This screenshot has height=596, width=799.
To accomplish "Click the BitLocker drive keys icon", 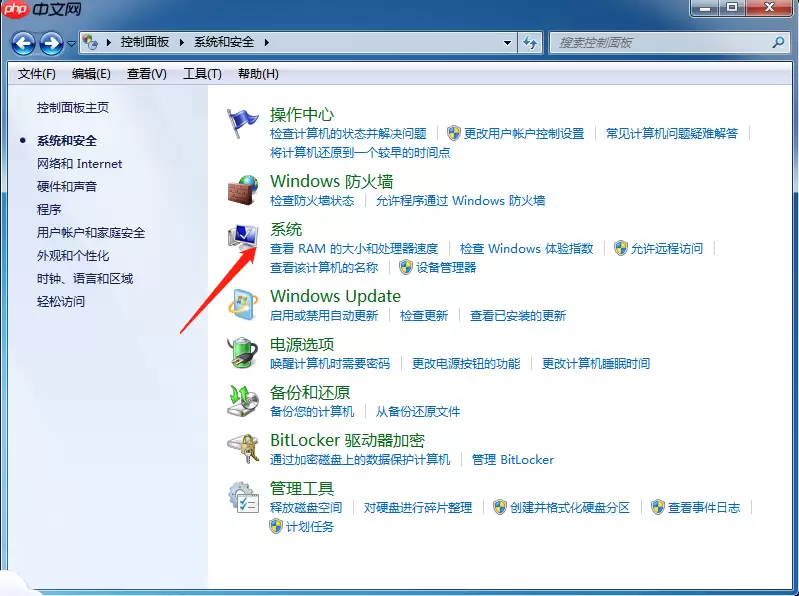I will (243, 448).
